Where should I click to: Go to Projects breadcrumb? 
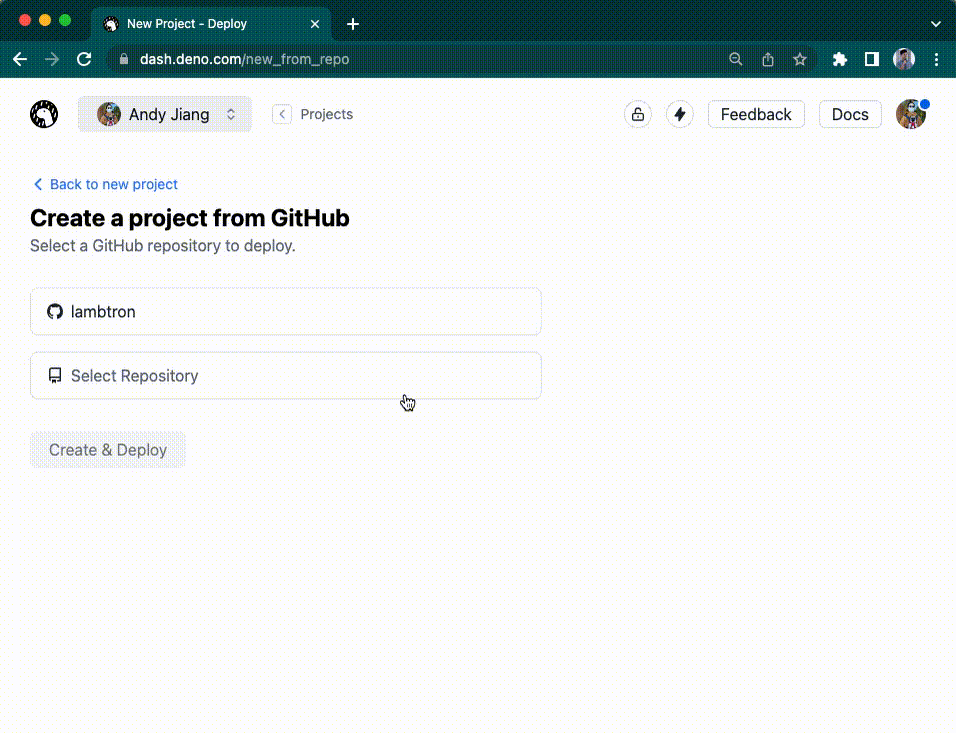click(x=326, y=114)
